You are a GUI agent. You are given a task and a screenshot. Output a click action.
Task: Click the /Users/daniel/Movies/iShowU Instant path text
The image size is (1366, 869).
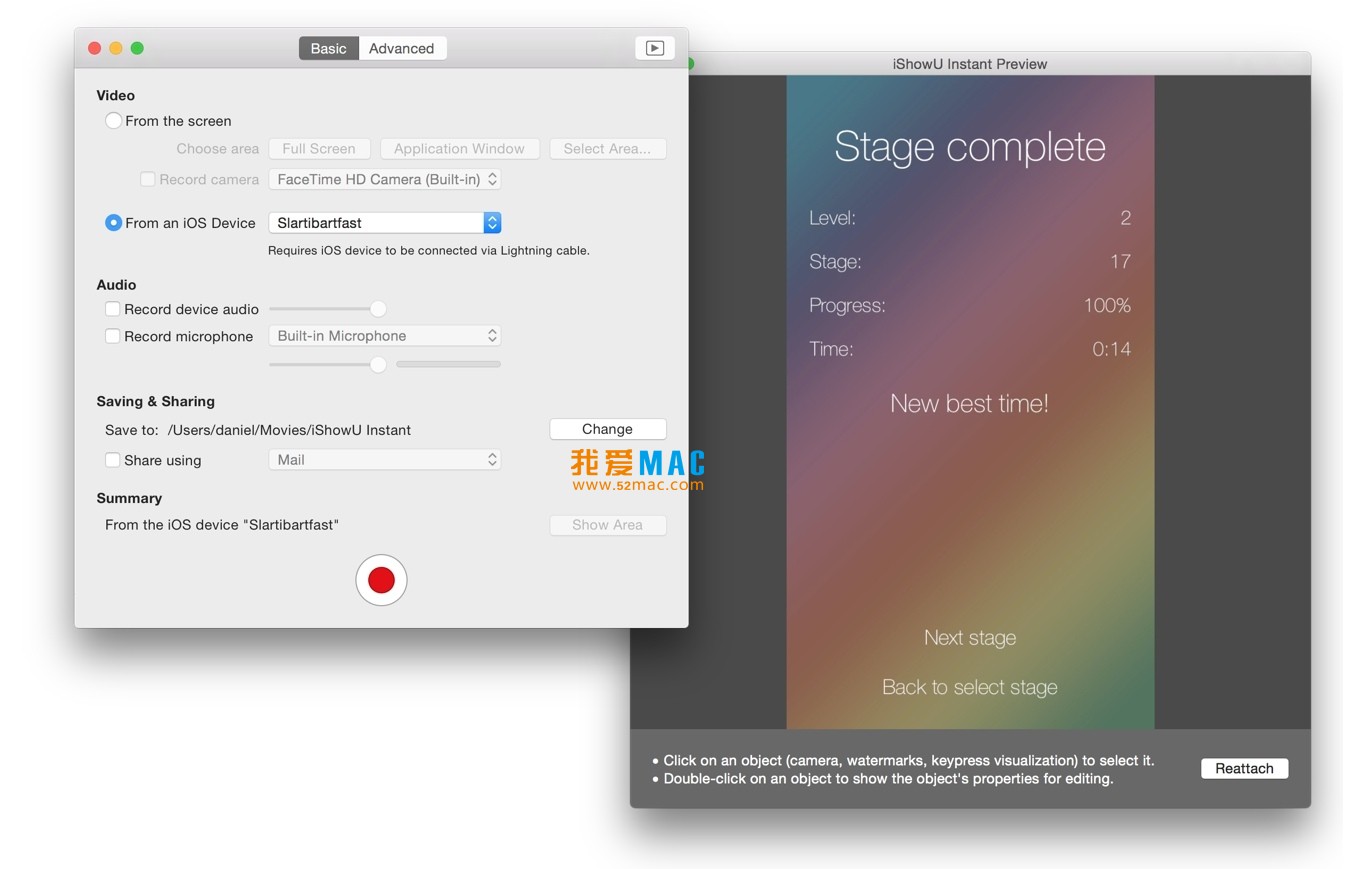[289, 430]
